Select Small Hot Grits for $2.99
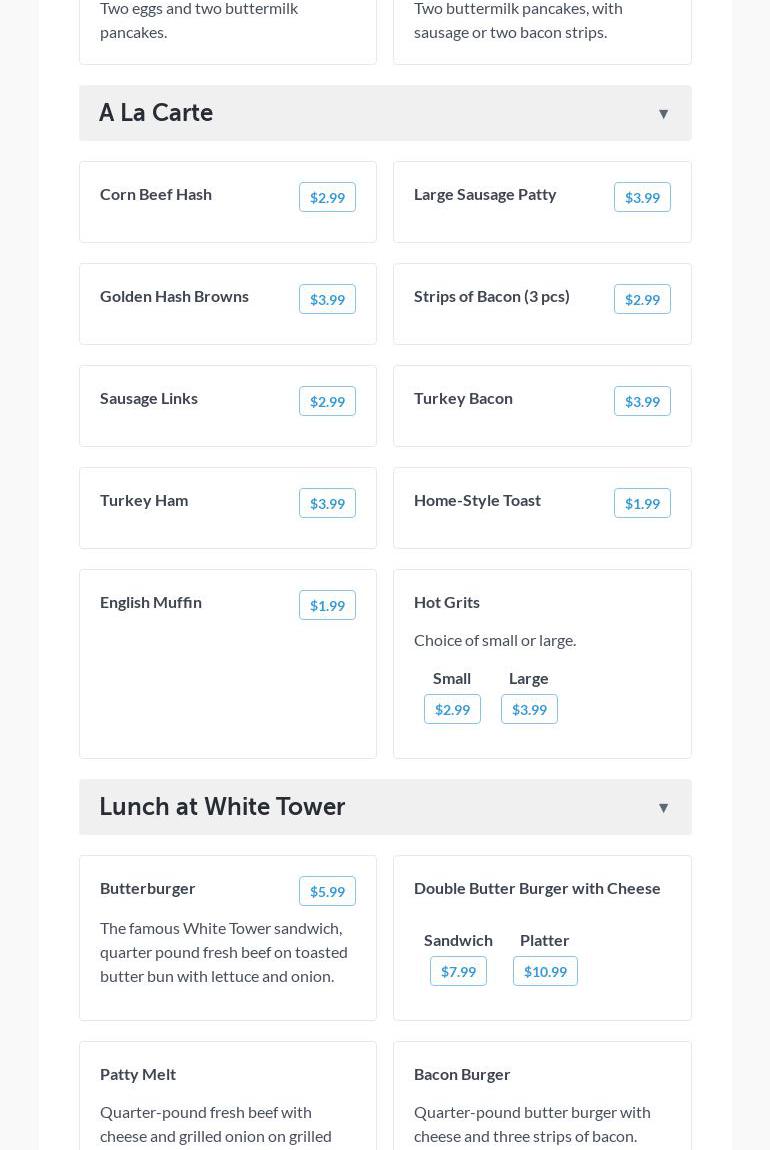Image resolution: width=770 pixels, height=1150 pixels. 452,710
